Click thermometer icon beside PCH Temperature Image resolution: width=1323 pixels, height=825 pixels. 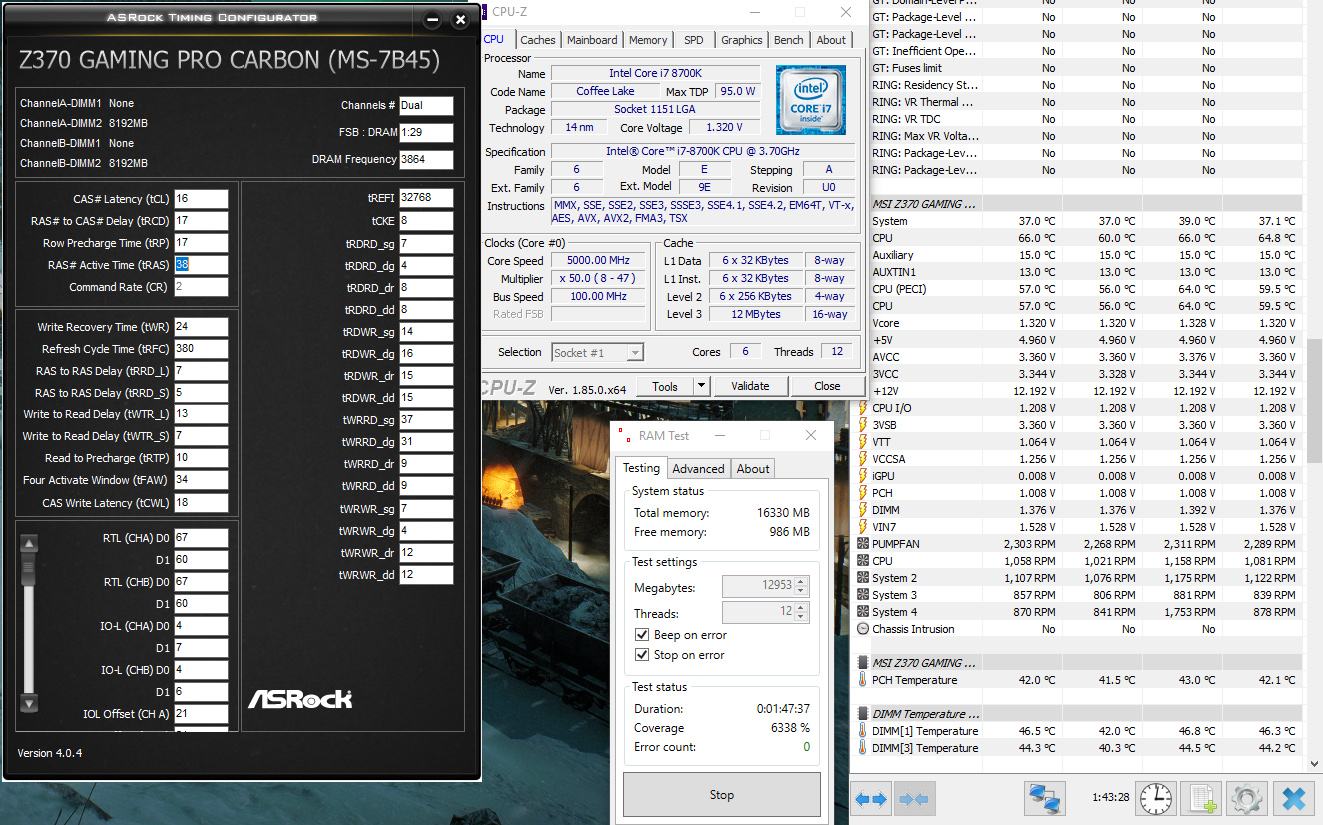click(x=863, y=680)
